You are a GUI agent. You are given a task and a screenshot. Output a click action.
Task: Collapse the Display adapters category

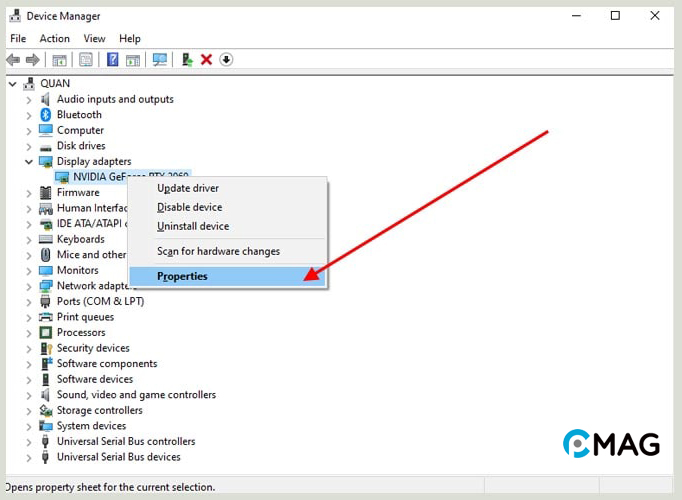(29, 162)
